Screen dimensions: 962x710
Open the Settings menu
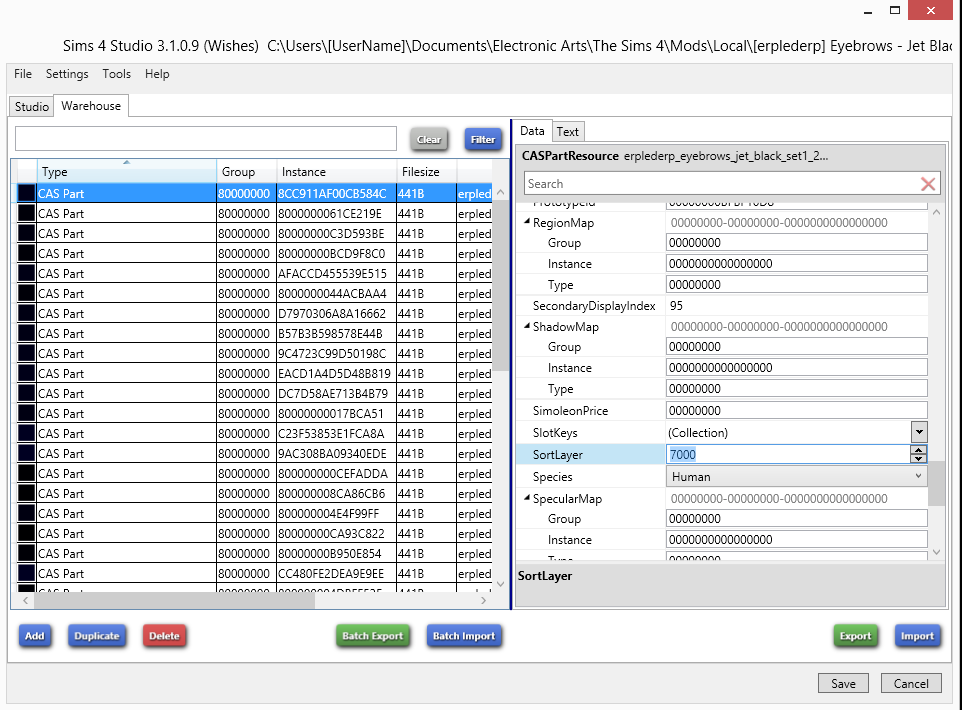coord(67,74)
